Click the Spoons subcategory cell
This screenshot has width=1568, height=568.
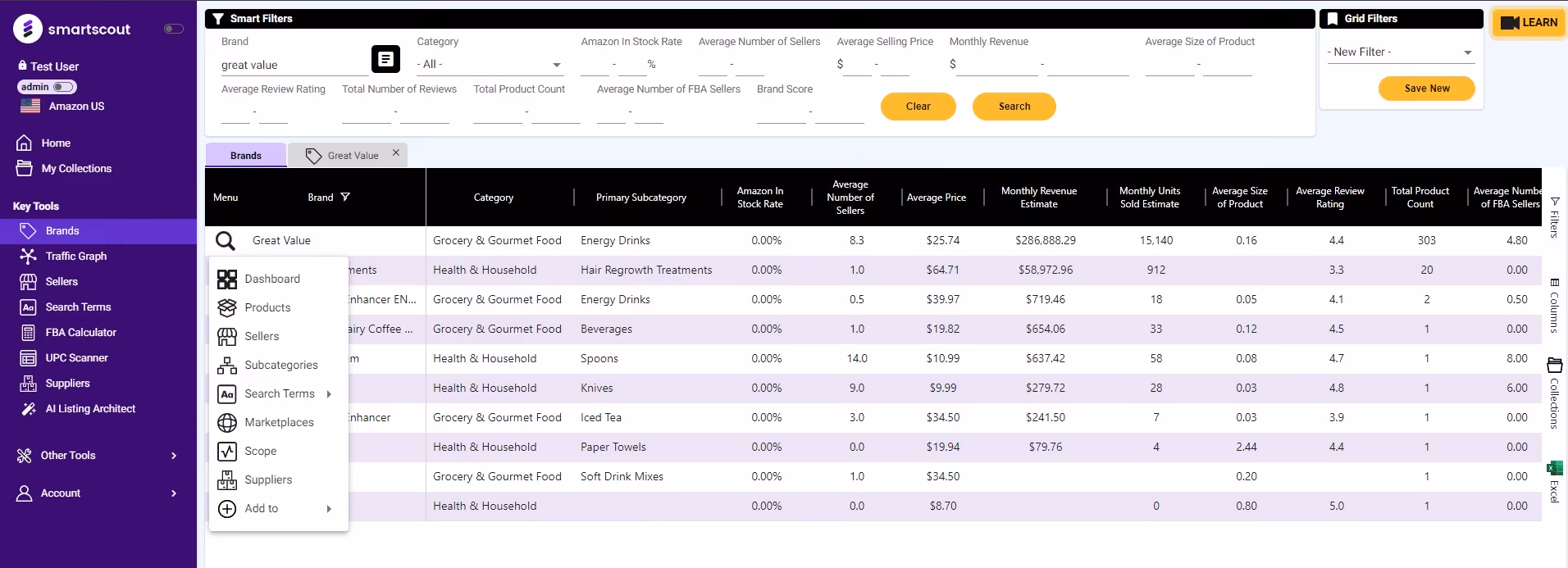click(599, 359)
